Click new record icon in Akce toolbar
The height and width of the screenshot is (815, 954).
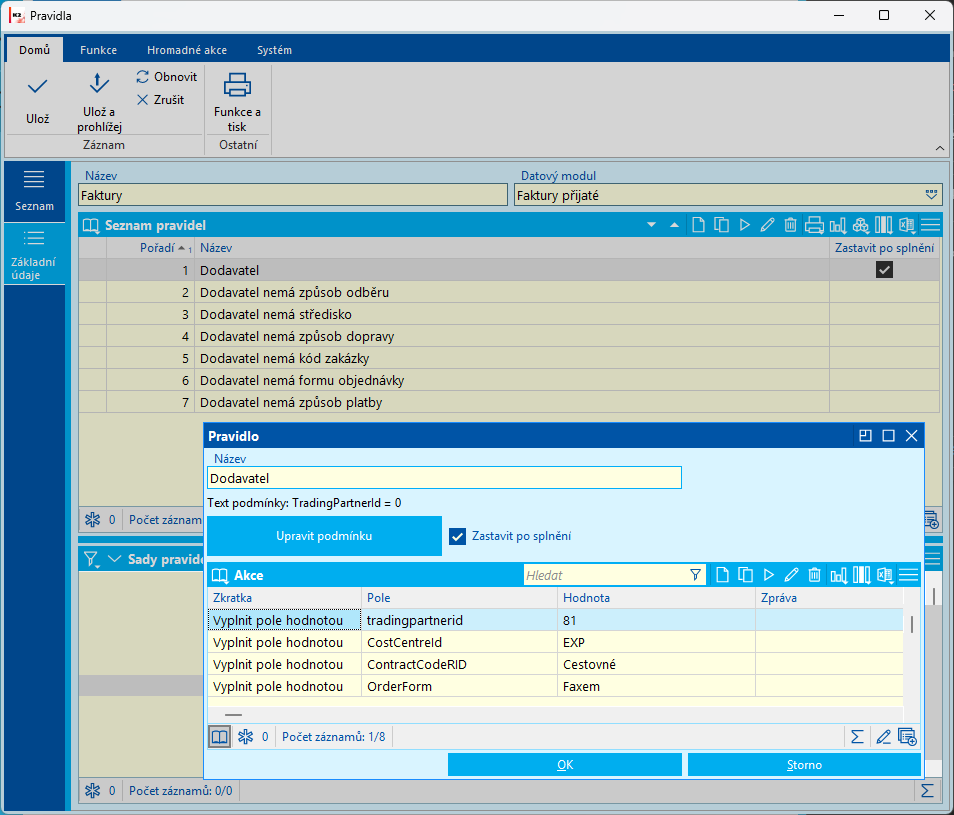722,575
